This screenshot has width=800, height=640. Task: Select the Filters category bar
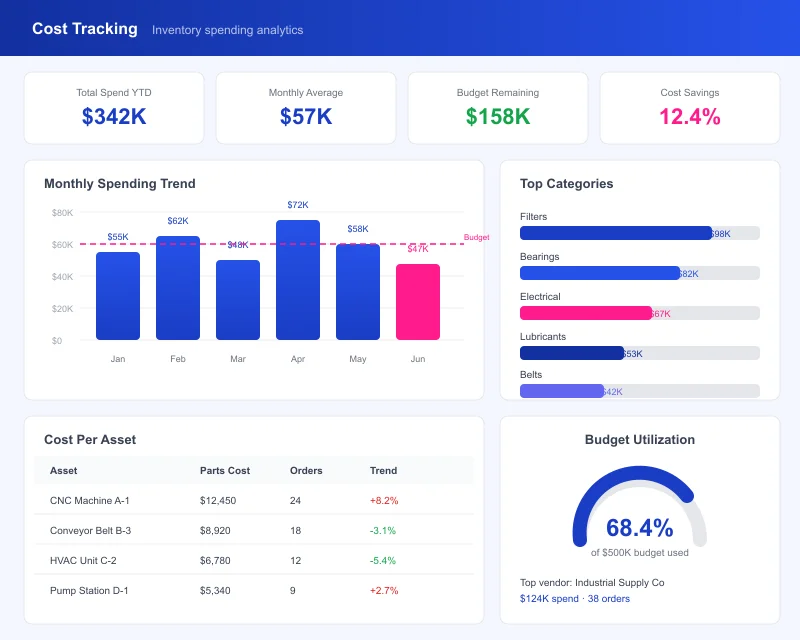click(640, 232)
